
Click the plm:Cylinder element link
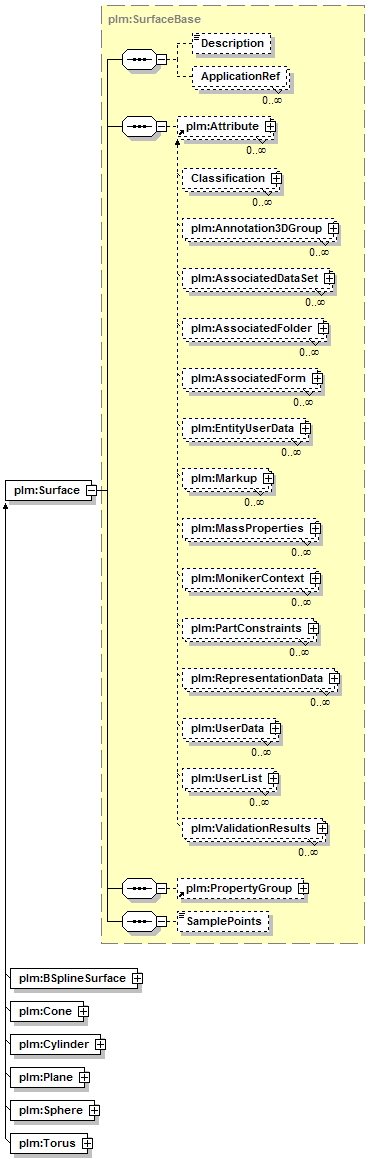click(54, 1044)
